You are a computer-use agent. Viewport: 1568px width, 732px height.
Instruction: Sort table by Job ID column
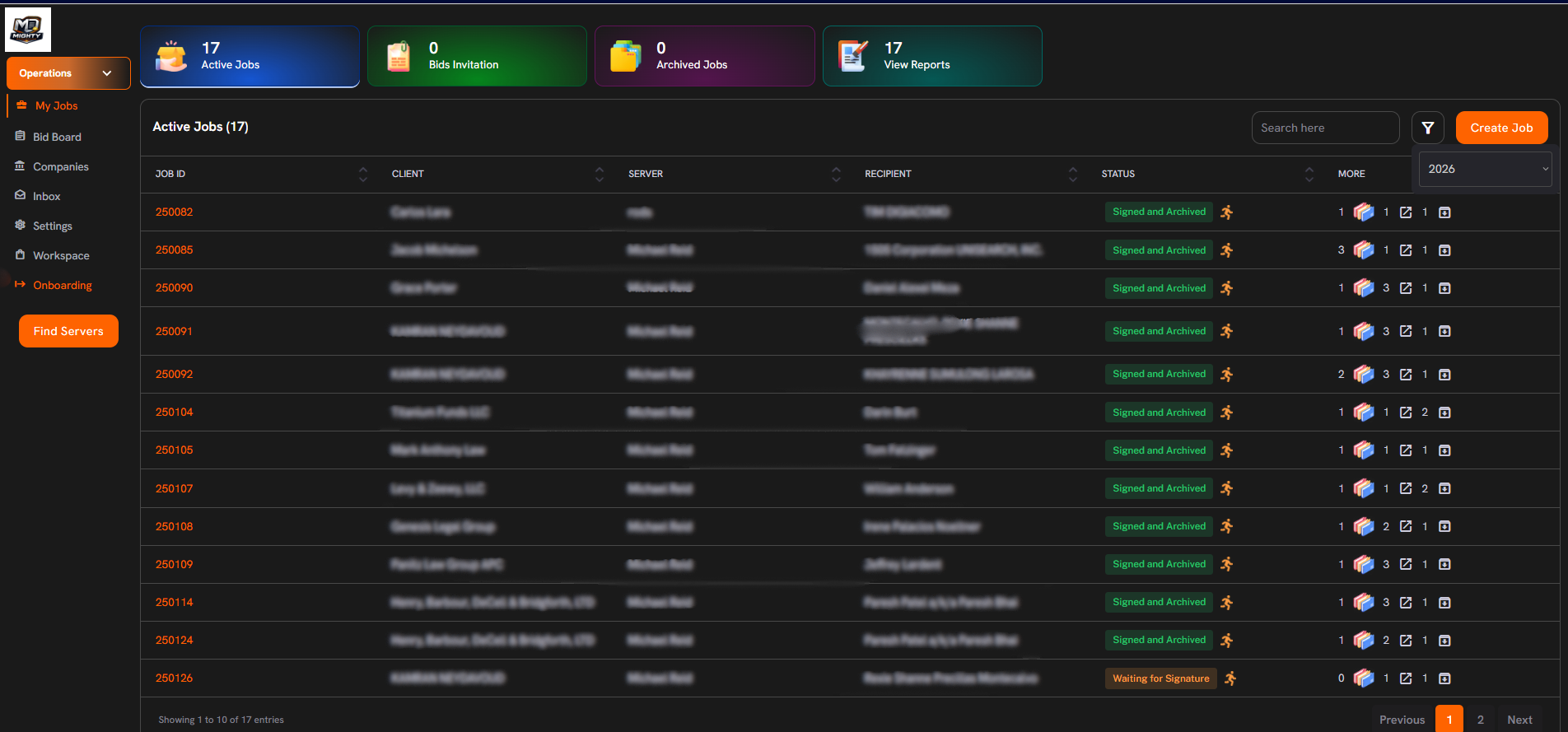(x=363, y=174)
